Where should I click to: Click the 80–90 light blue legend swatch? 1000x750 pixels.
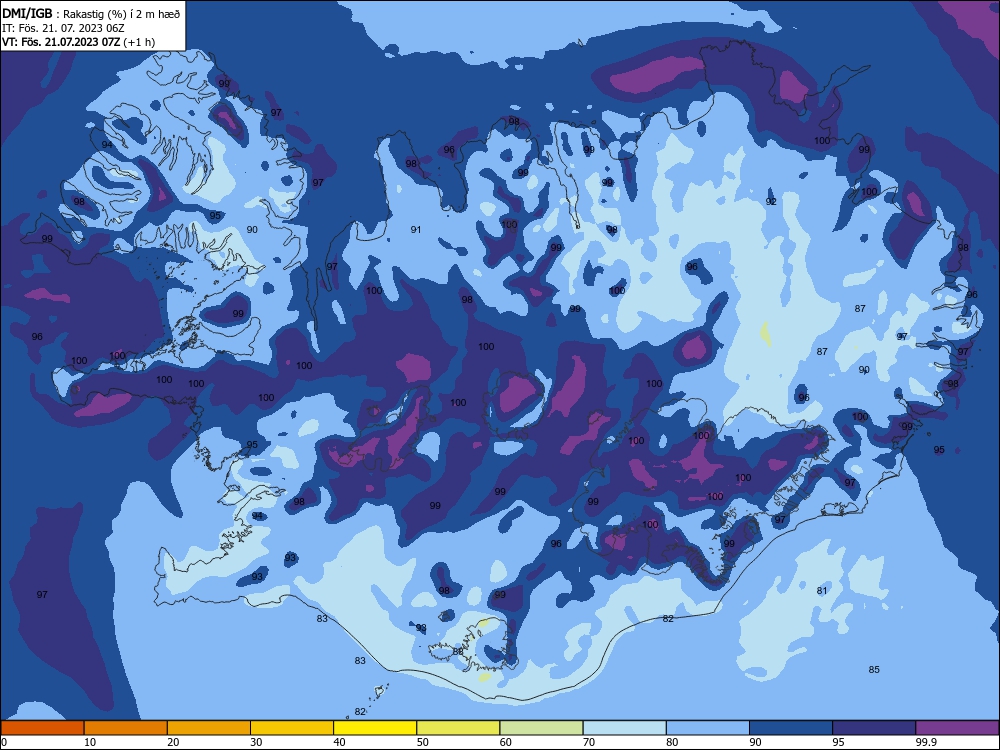[x=708, y=728]
